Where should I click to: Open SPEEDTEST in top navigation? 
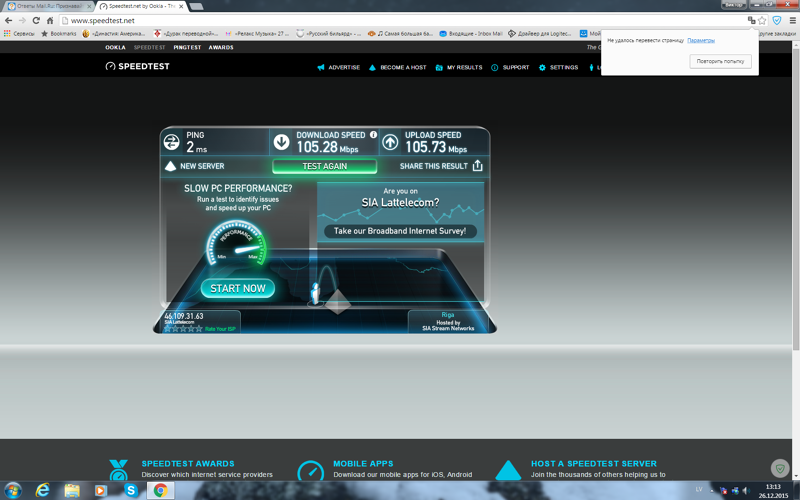coord(149,47)
